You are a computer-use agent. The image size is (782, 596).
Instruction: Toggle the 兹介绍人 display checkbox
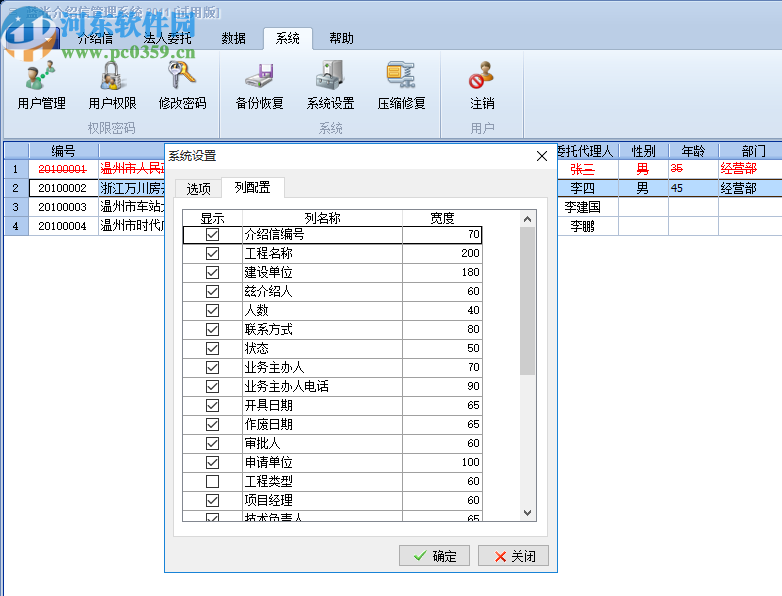point(212,291)
